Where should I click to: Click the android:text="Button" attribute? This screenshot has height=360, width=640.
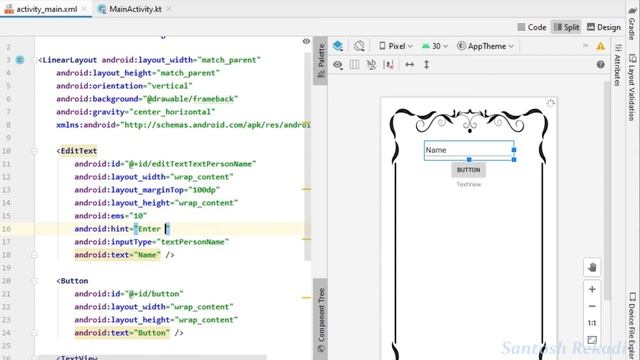point(122,333)
